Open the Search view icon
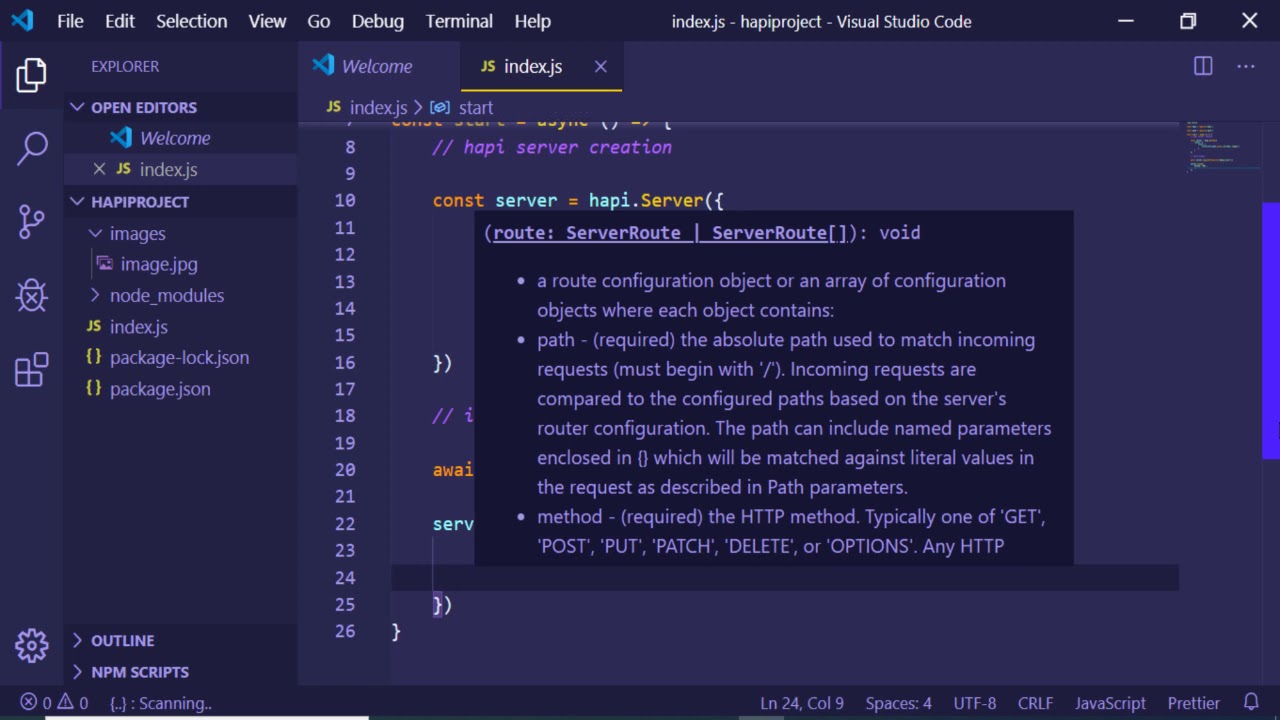 pyautogui.click(x=31, y=148)
